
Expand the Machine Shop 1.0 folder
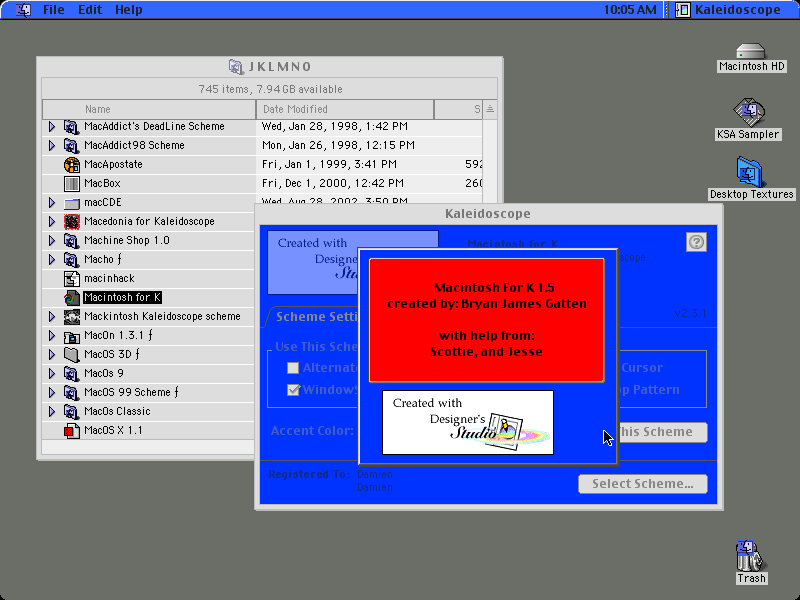(x=52, y=240)
